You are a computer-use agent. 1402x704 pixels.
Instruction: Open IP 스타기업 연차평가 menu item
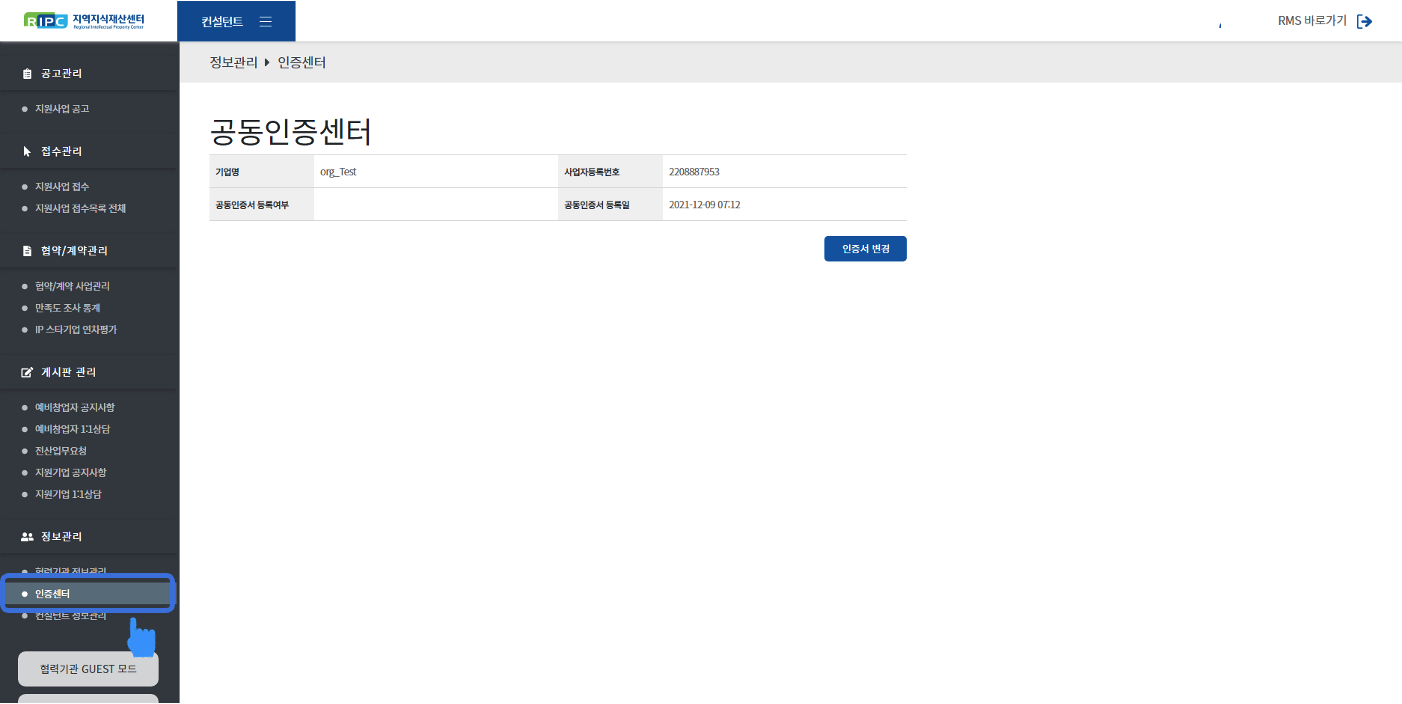(x=75, y=330)
